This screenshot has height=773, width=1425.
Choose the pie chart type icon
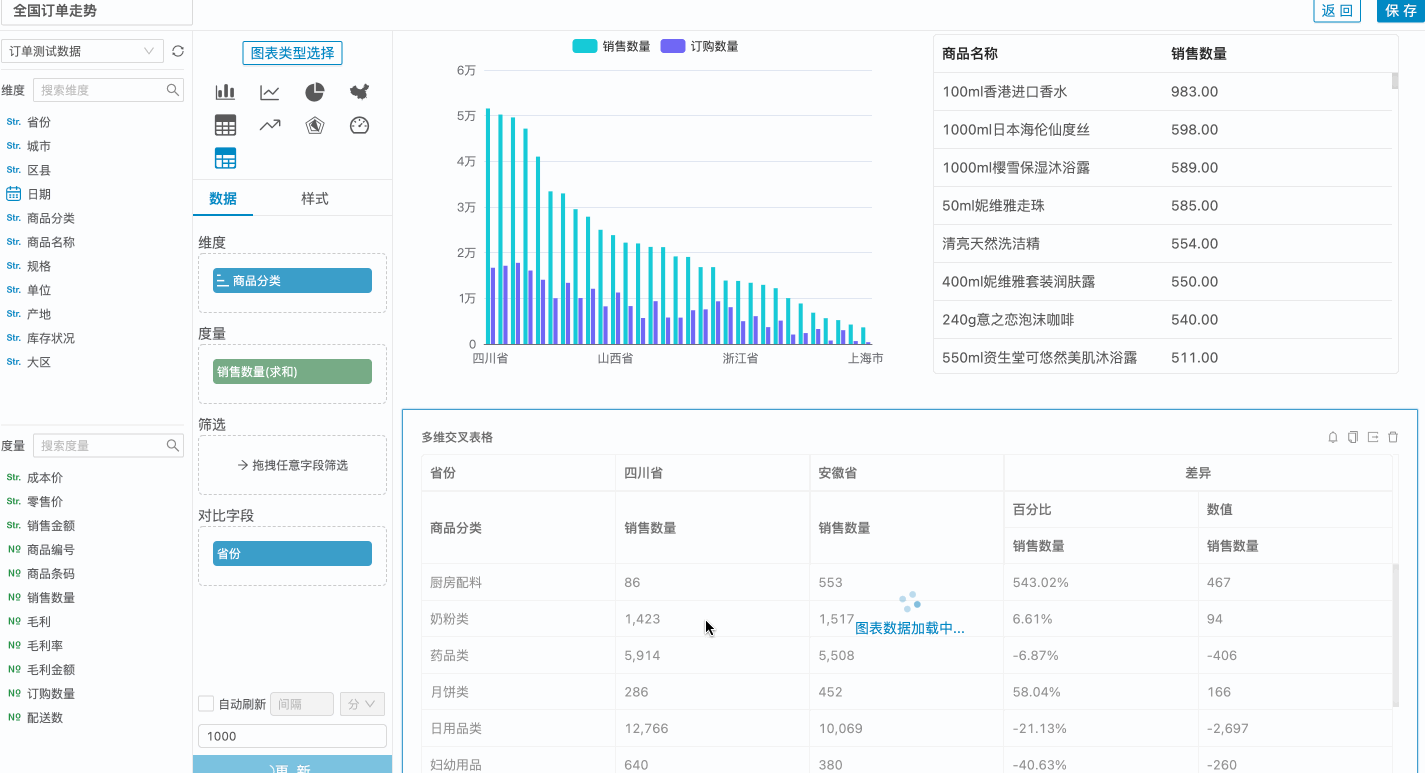click(x=315, y=92)
